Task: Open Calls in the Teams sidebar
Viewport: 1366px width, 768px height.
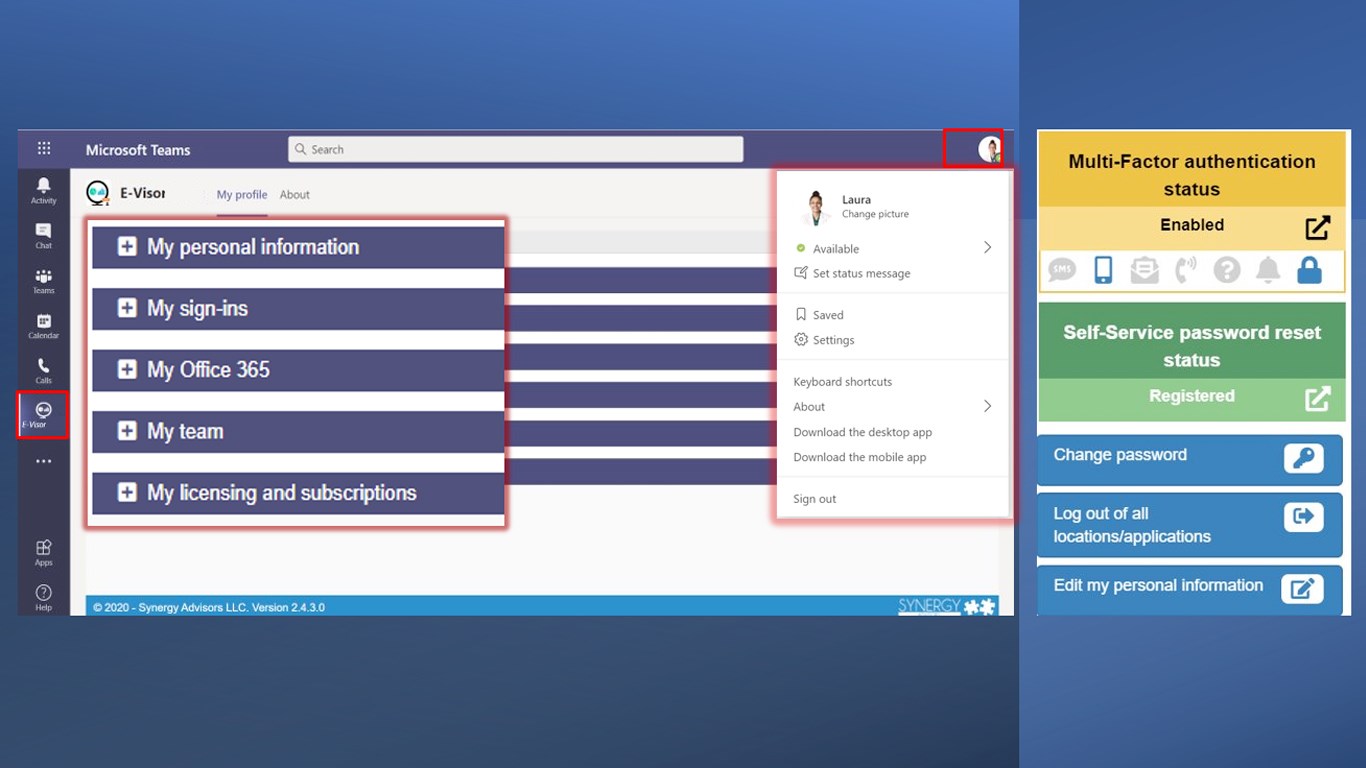Action: [44, 371]
